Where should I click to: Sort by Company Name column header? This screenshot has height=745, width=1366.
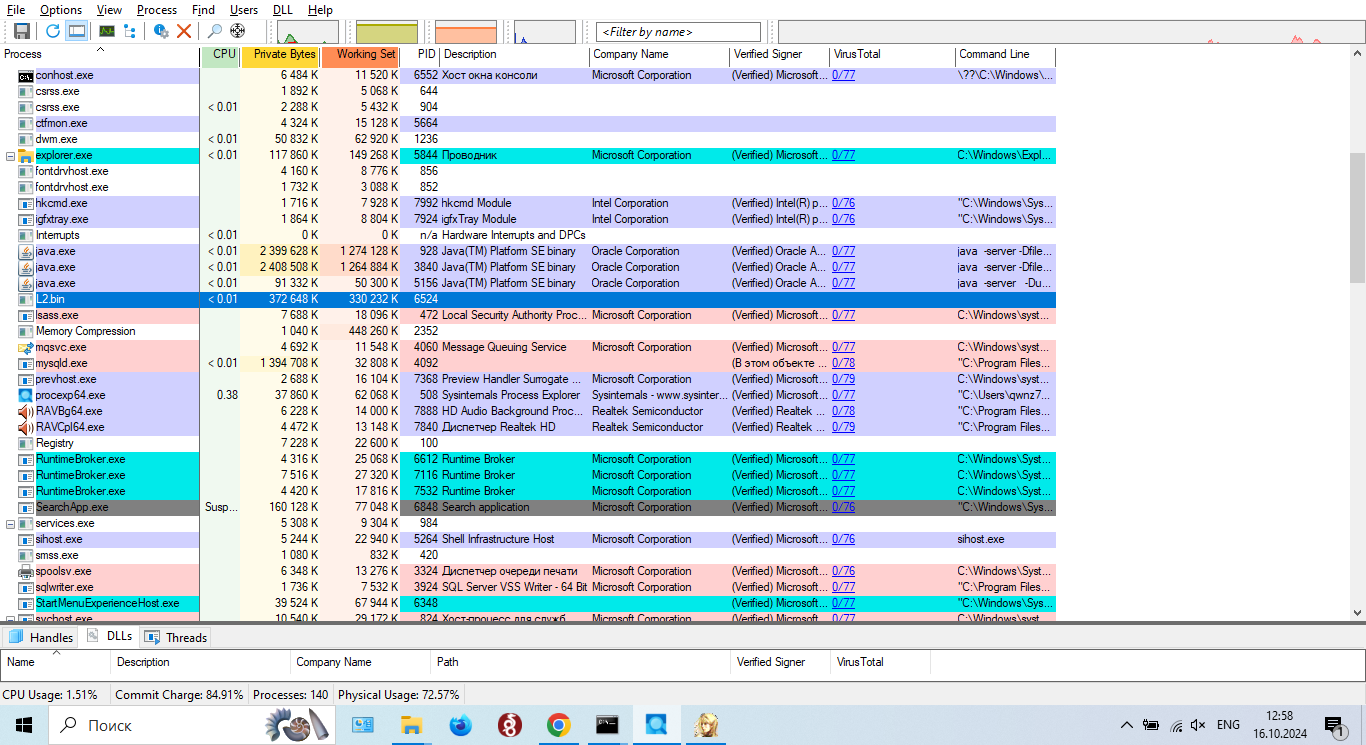(x=660, y=55)
